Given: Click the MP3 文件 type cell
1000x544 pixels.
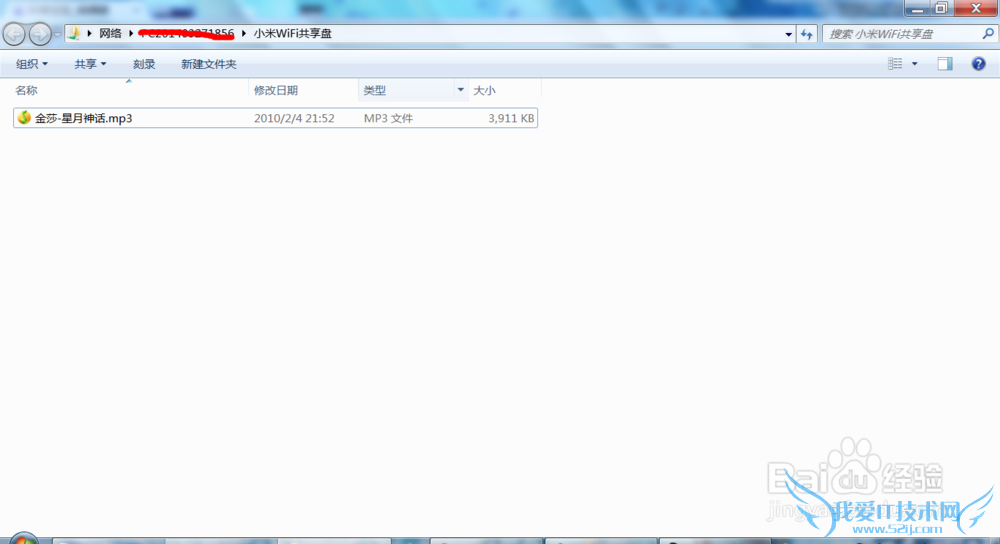Looking at the screenshot, I should [388, 118].
